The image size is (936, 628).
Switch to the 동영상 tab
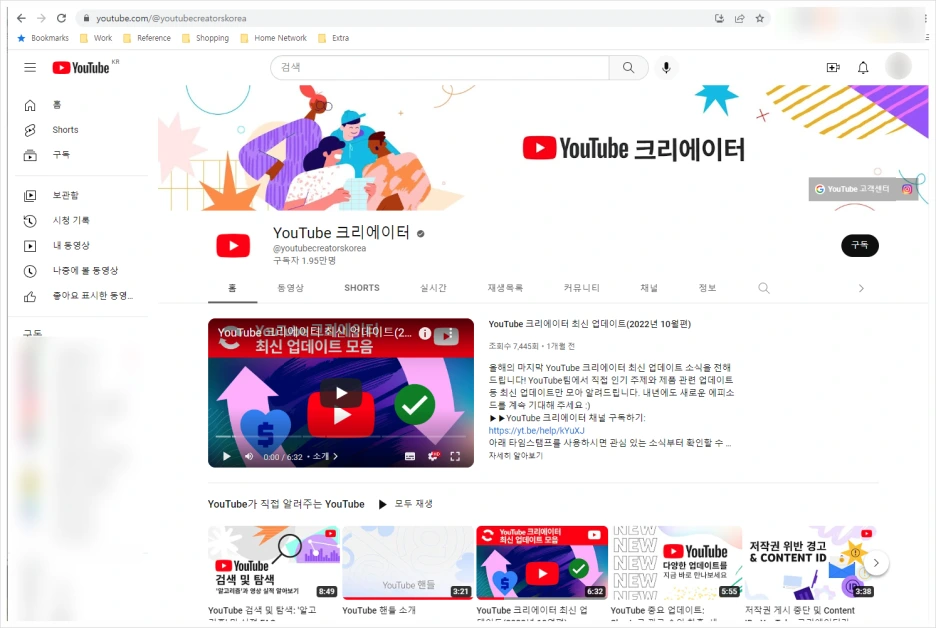[291, 288]
